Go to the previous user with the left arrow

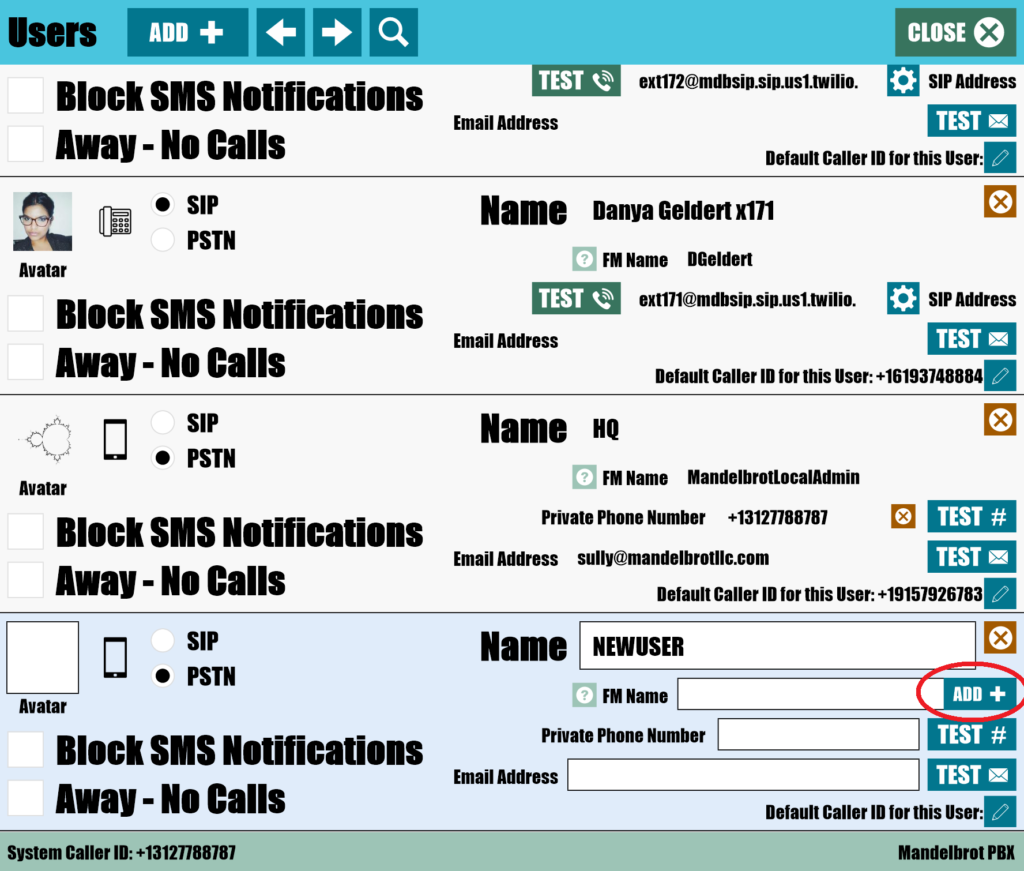(281, 32)
